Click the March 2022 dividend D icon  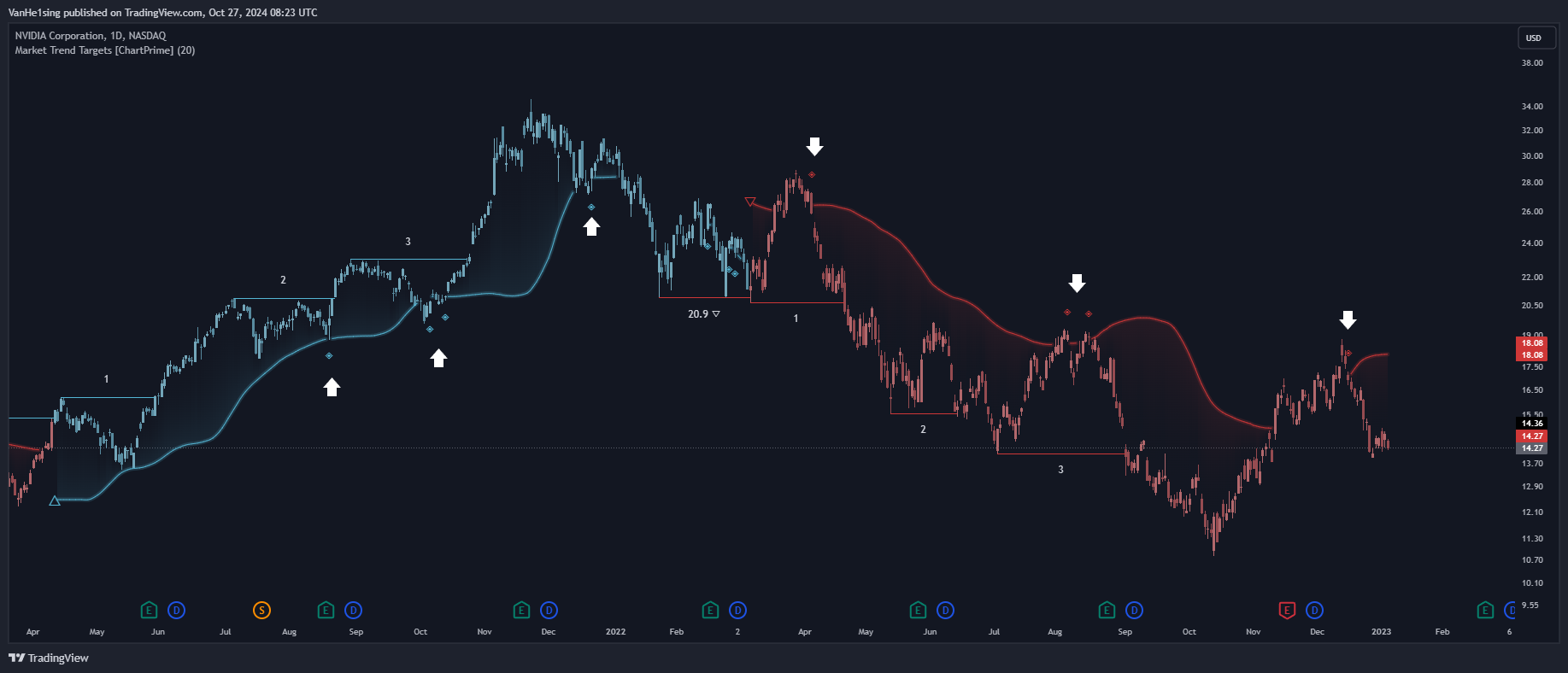pyautogui.click(x=737, y=610)
